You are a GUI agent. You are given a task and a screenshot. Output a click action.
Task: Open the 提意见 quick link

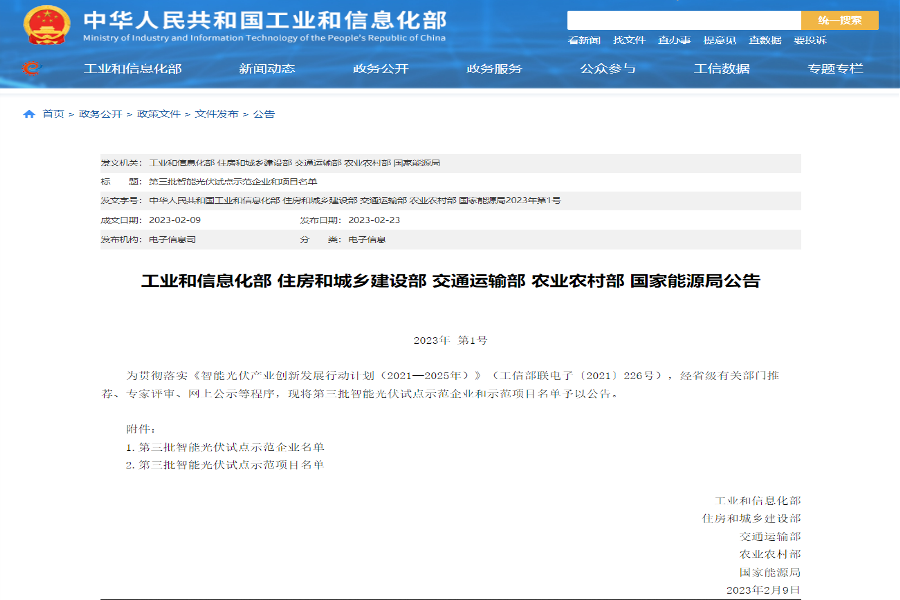[x=720, y=40]
